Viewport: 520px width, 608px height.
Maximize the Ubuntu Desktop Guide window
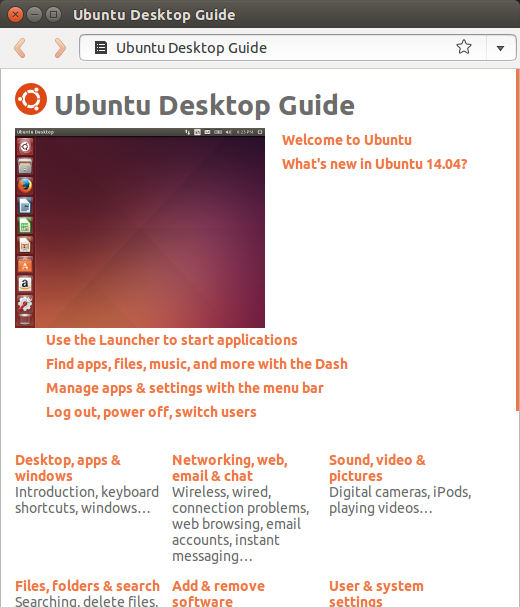pos(54,15)
